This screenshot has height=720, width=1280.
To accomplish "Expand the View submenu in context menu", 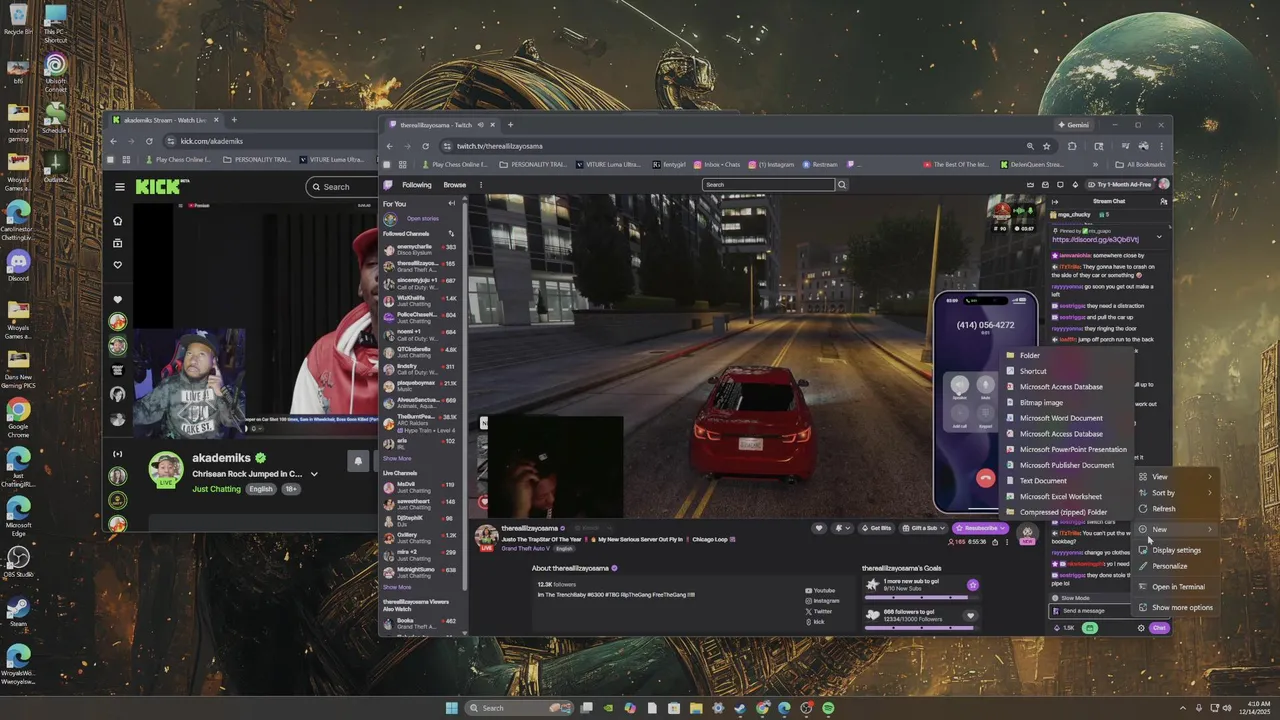I will 1176,477.
